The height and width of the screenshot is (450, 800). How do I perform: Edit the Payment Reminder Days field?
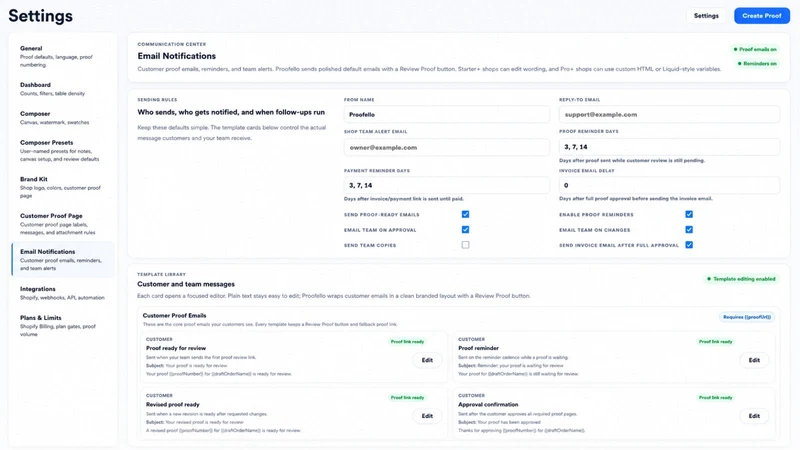(446, 185)
